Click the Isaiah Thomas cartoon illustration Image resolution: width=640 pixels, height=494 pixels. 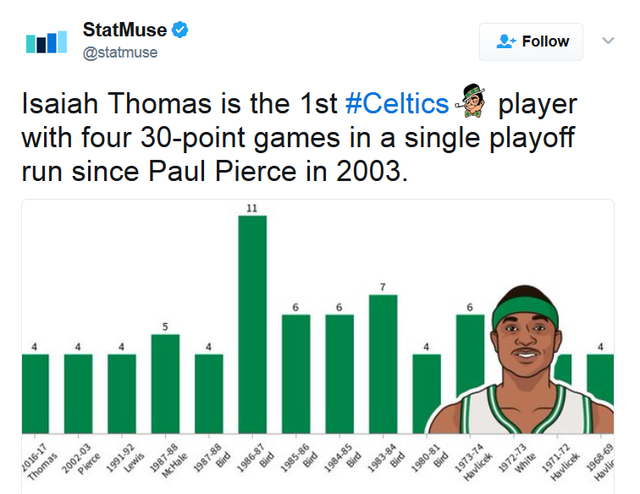520,360
